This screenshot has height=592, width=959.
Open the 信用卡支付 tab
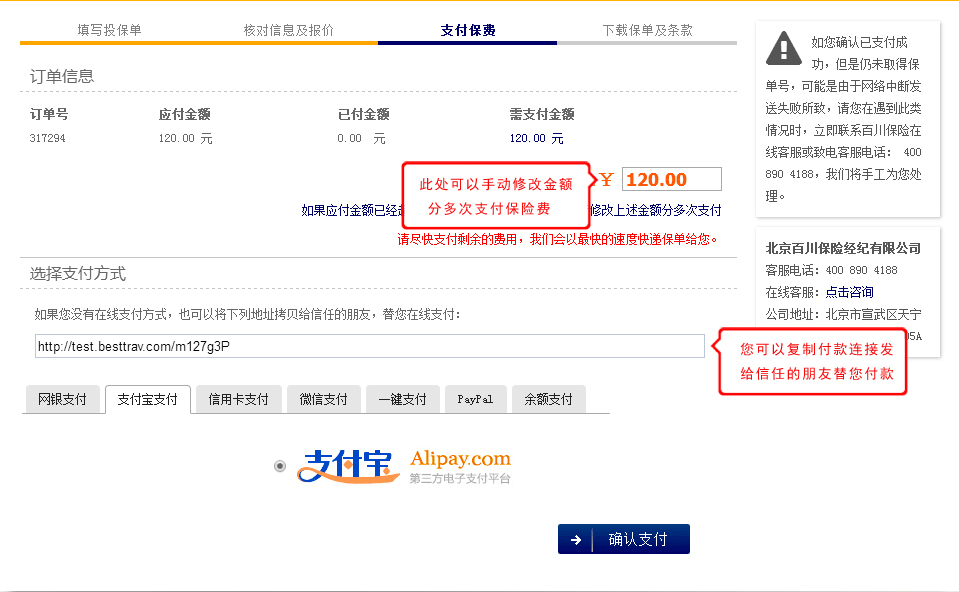click(x=238, y=400)
